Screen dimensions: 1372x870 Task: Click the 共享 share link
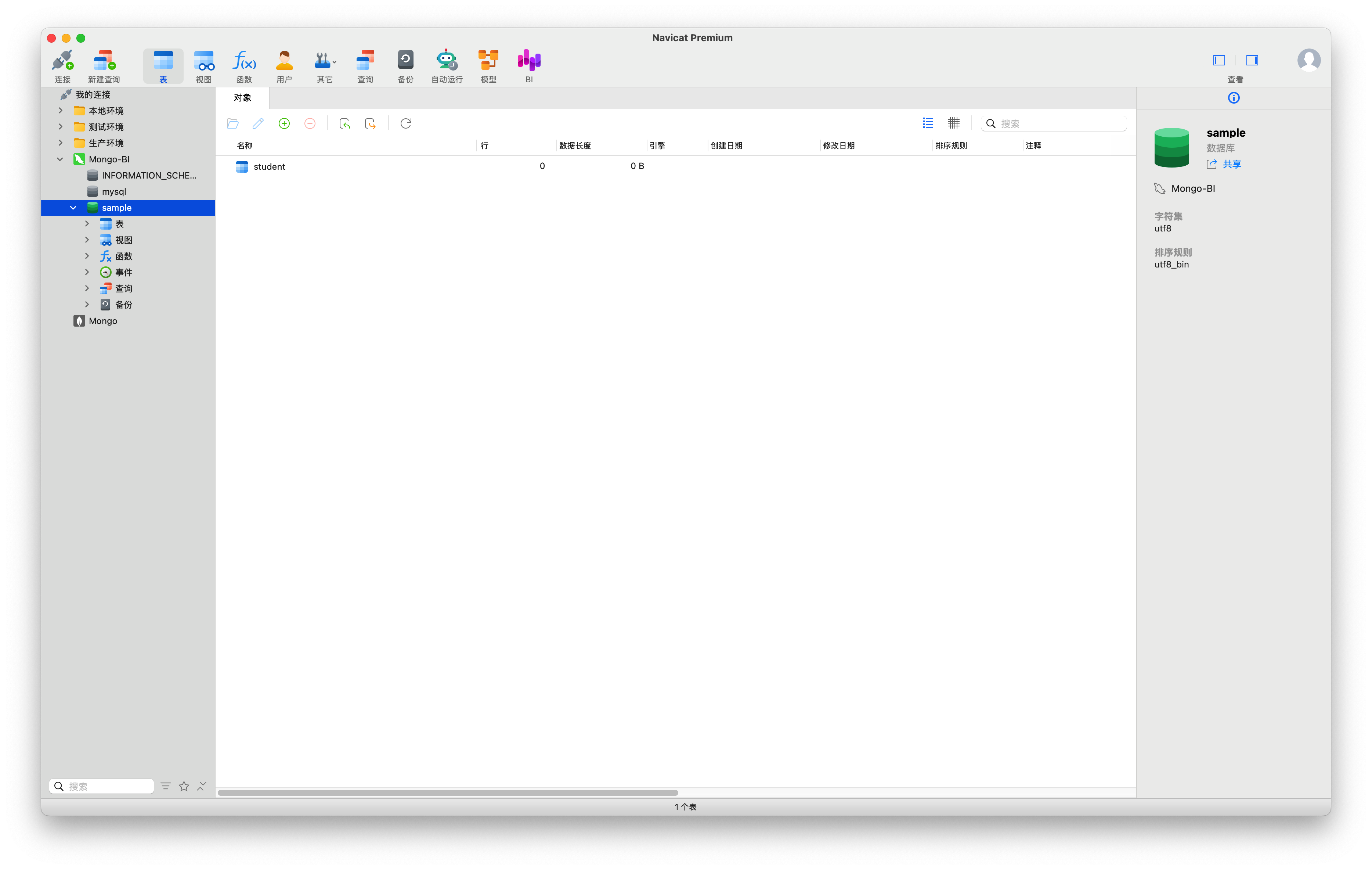coord(1224,164)
